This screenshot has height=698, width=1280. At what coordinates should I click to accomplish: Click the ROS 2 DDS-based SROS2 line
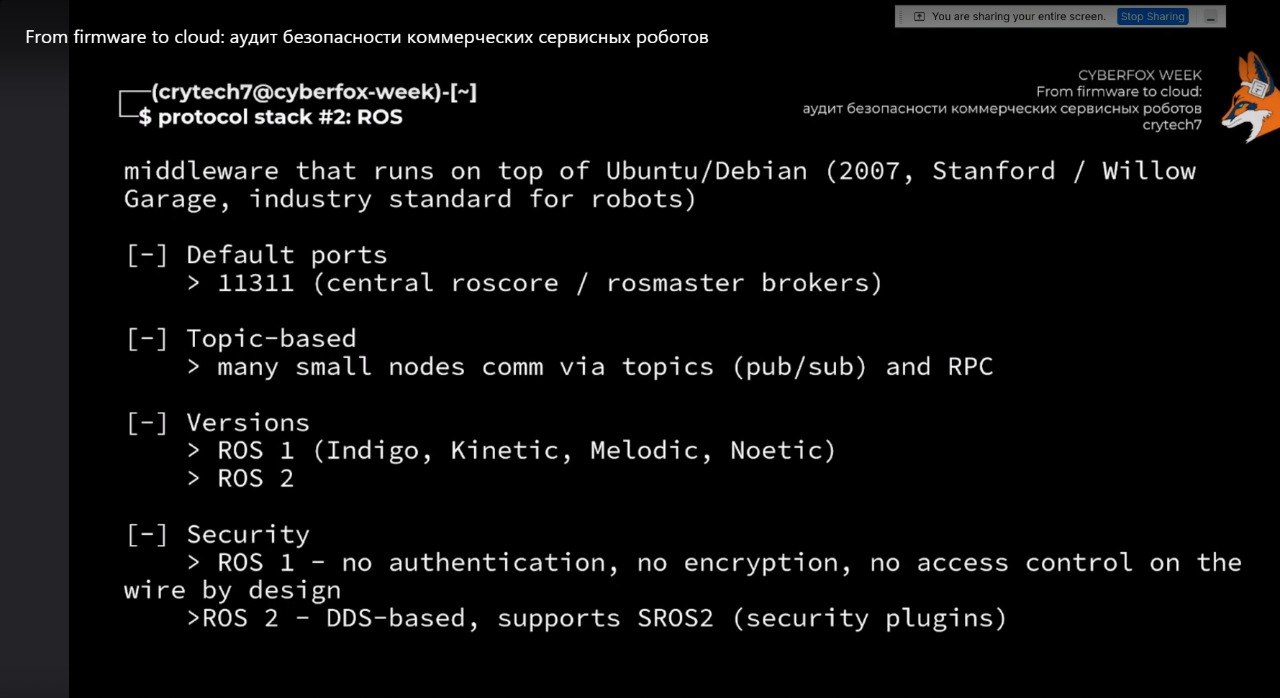coord(596,619)
